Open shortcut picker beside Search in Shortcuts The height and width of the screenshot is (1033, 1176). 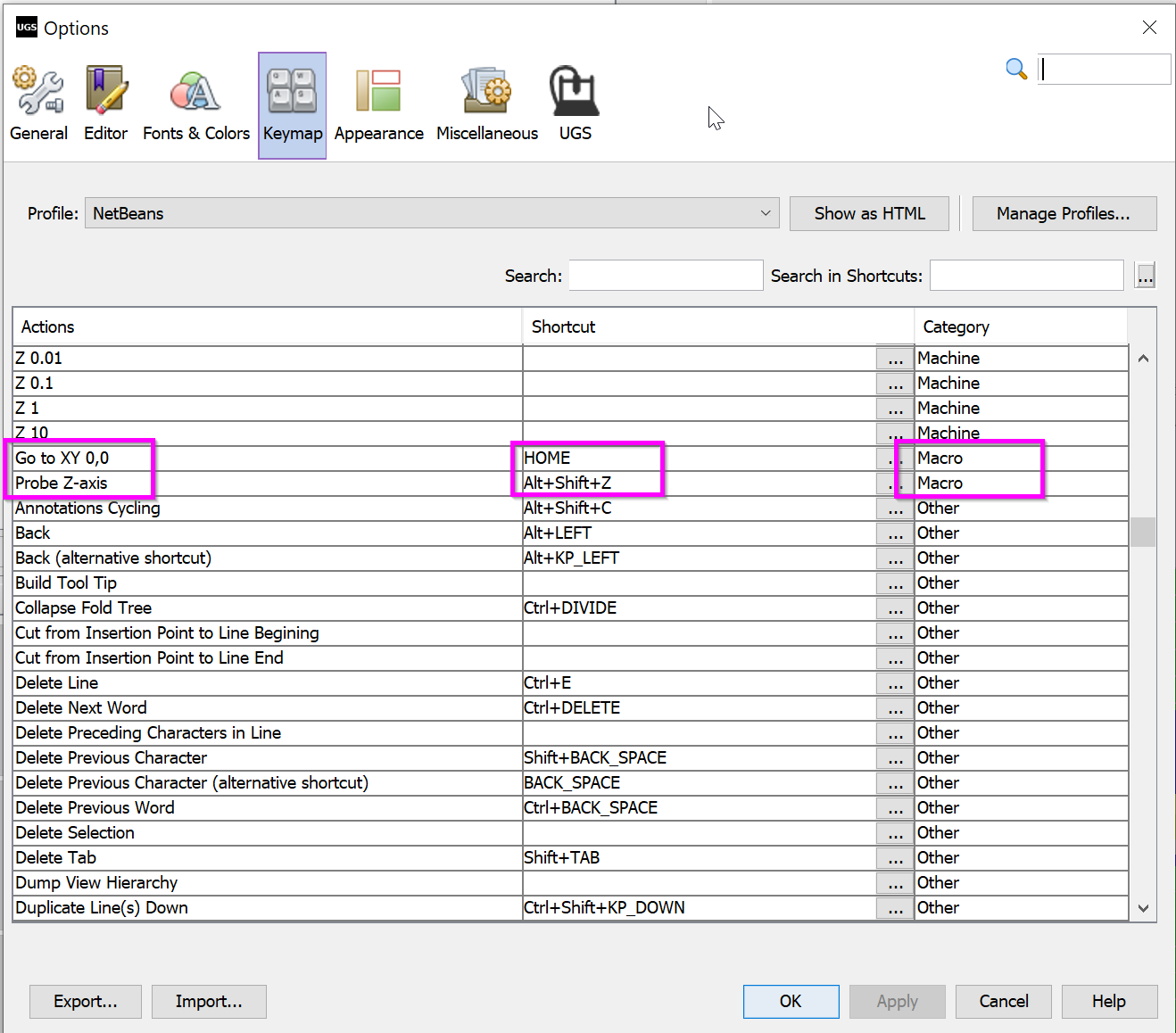point(1145,277)
